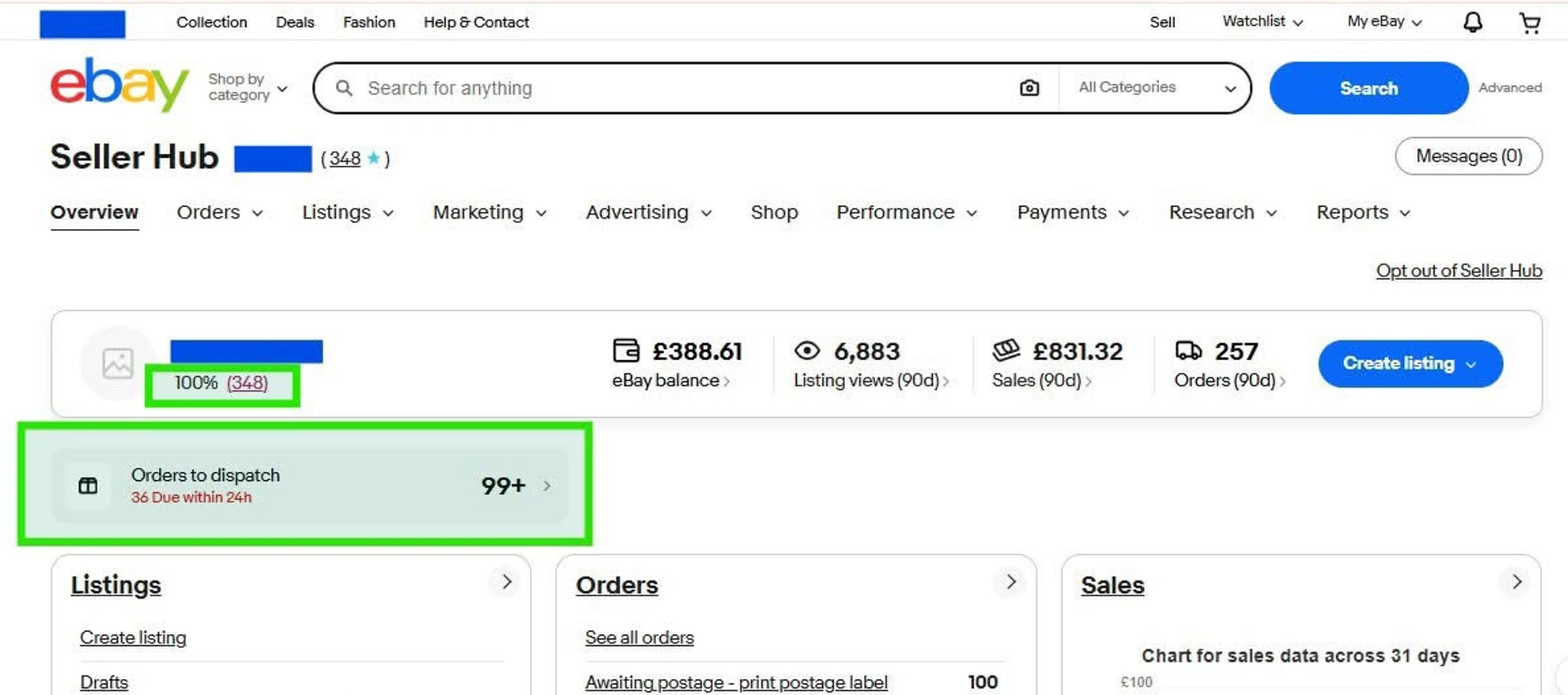Viewport: 1568px width, 695px height.
Task: Open Messages (0)
Action: [1468, 156]
